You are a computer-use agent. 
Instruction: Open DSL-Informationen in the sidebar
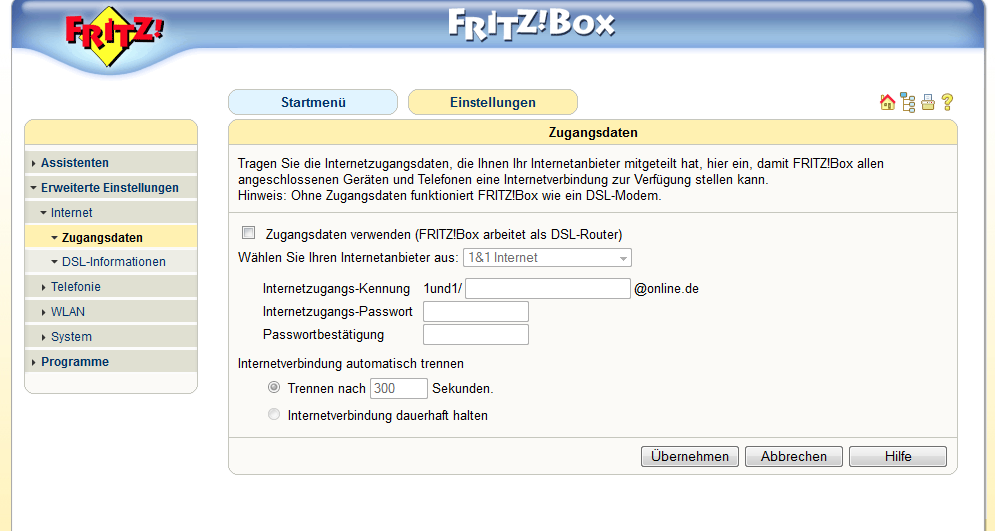tap(111, 261)
